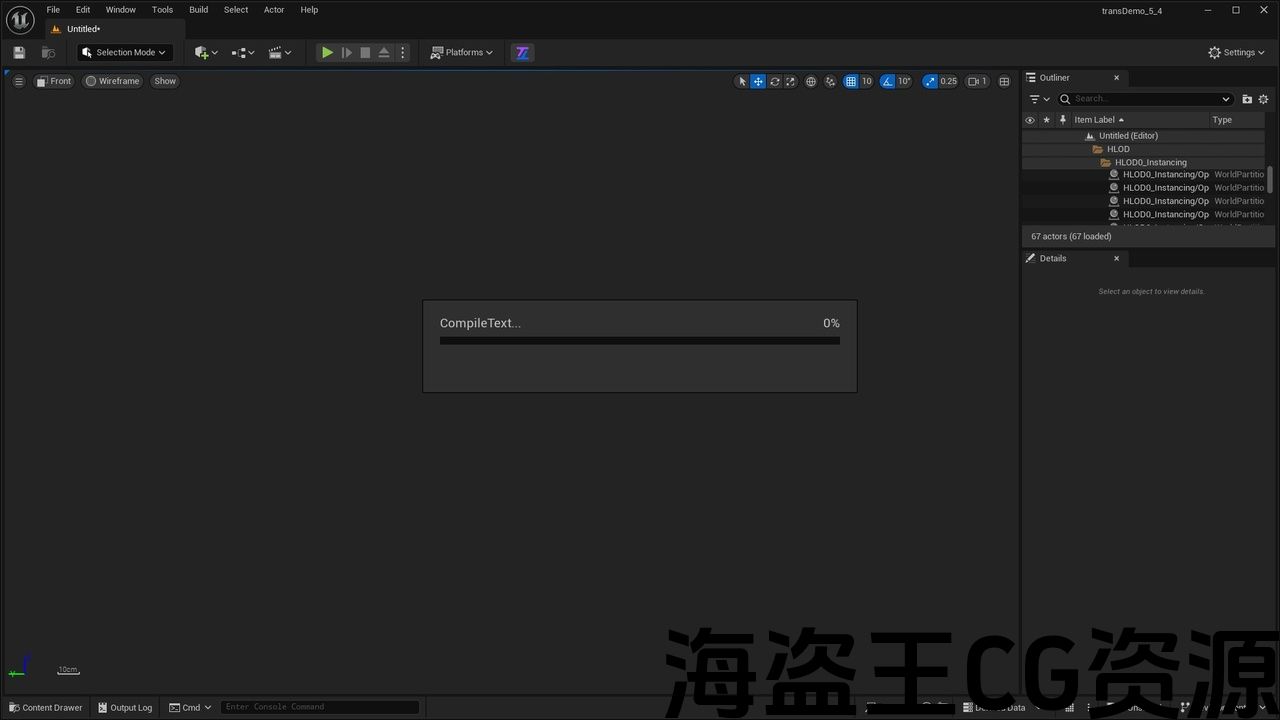Toggle rotation angle snapping
Screen dimensions: 1280x720
888,82
